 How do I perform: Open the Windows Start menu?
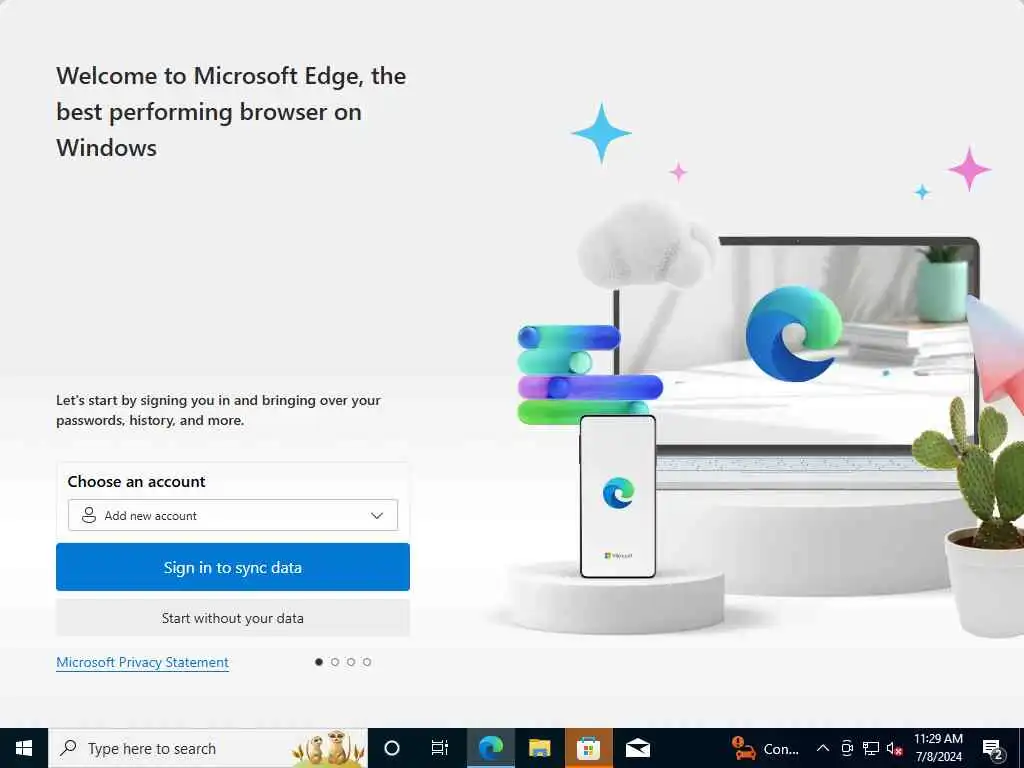pyautogui.click(x=24, y=748)
